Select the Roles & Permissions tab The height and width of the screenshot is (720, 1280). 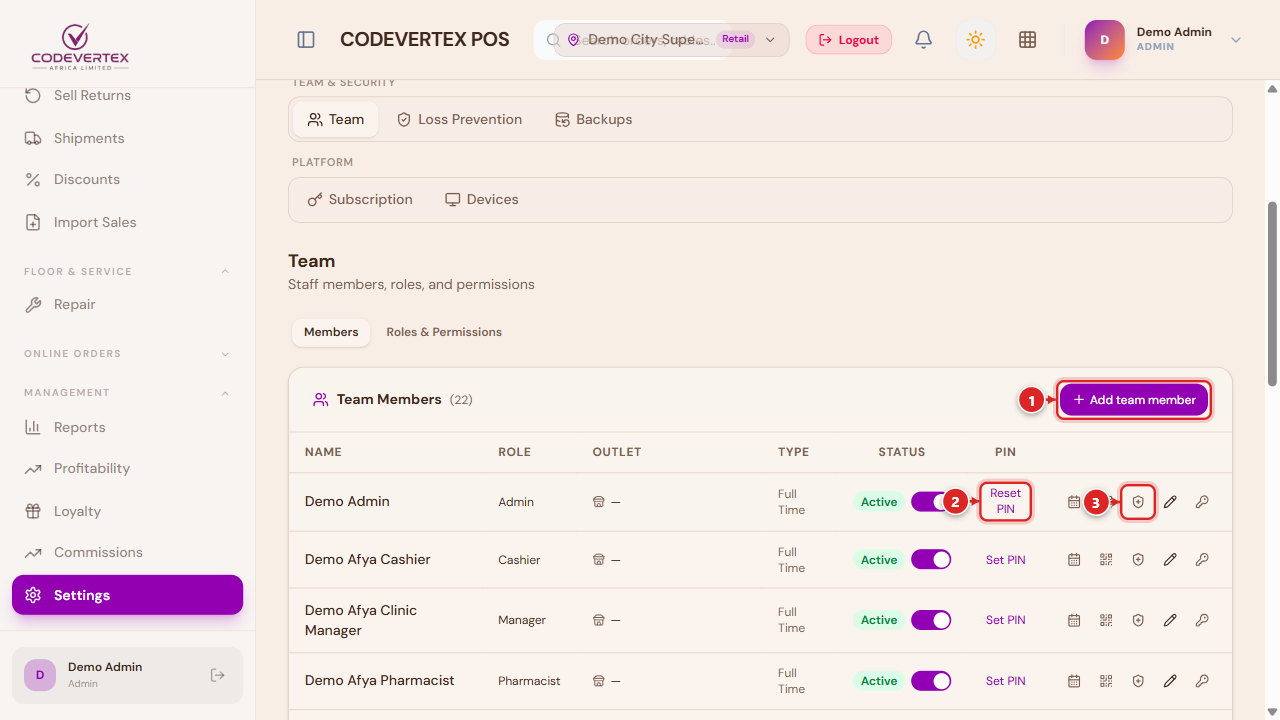click(444, 332)
